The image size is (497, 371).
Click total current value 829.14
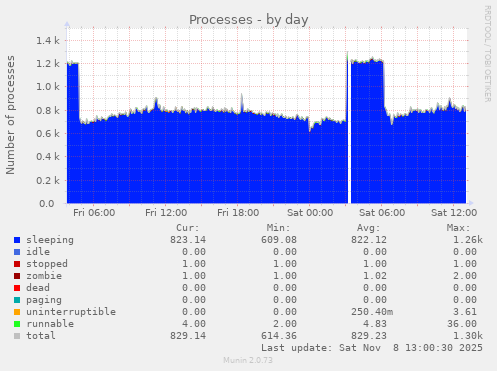[x=188, y=336]
